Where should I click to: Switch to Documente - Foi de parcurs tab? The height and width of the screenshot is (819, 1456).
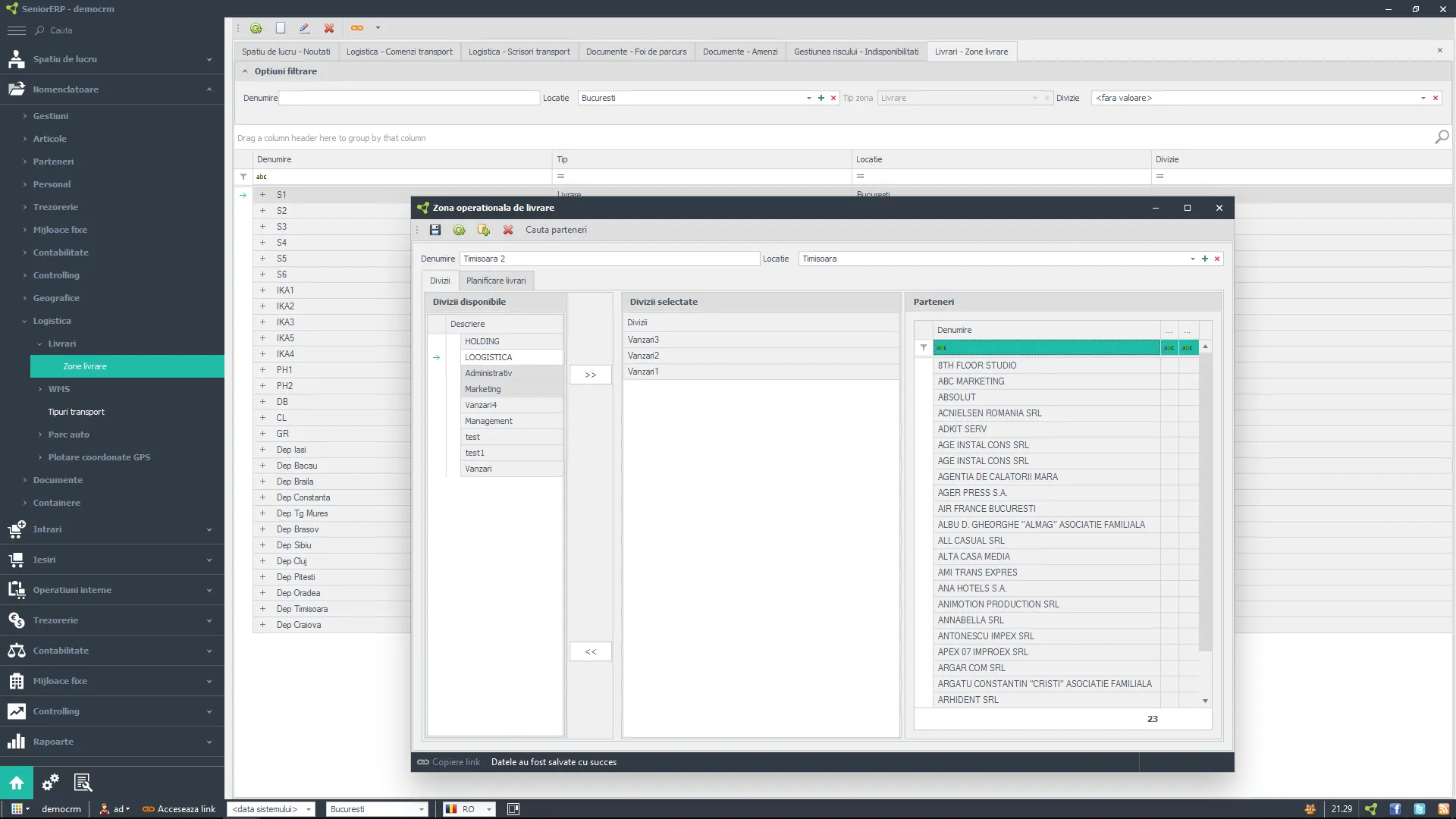point(636,52)
